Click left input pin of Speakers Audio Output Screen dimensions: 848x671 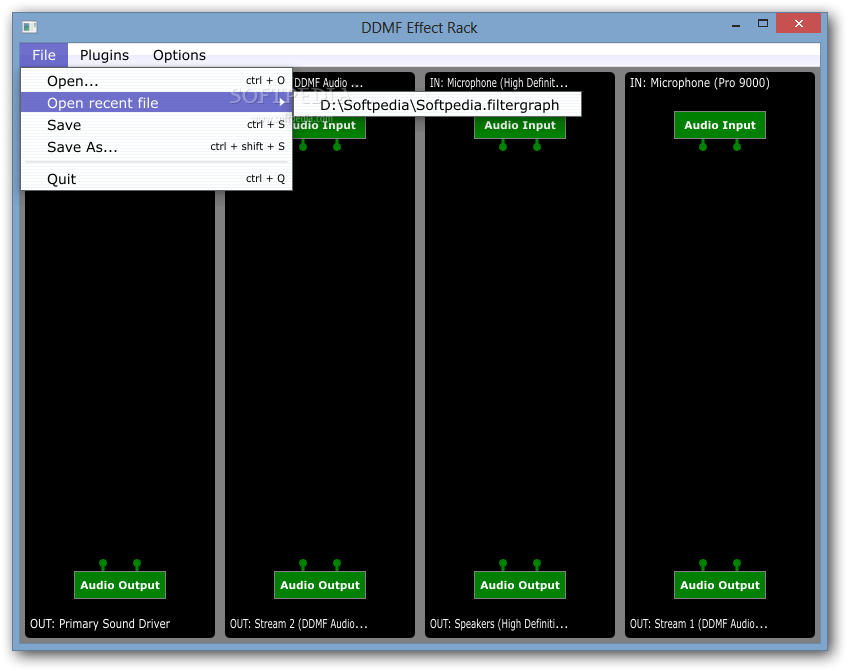pos(503,565)
